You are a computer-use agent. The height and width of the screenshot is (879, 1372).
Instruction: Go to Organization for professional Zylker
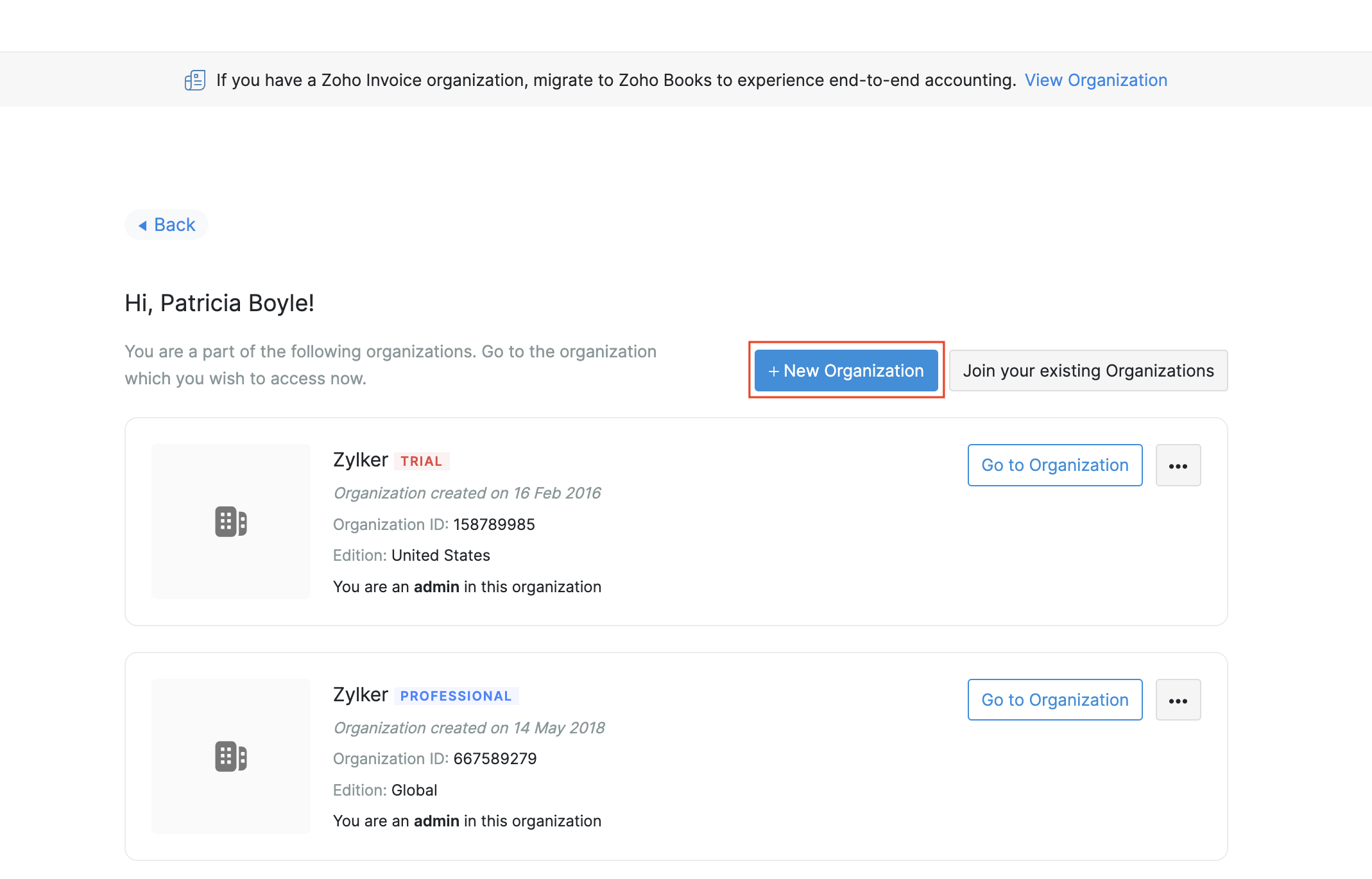[x=1054, y=700]
